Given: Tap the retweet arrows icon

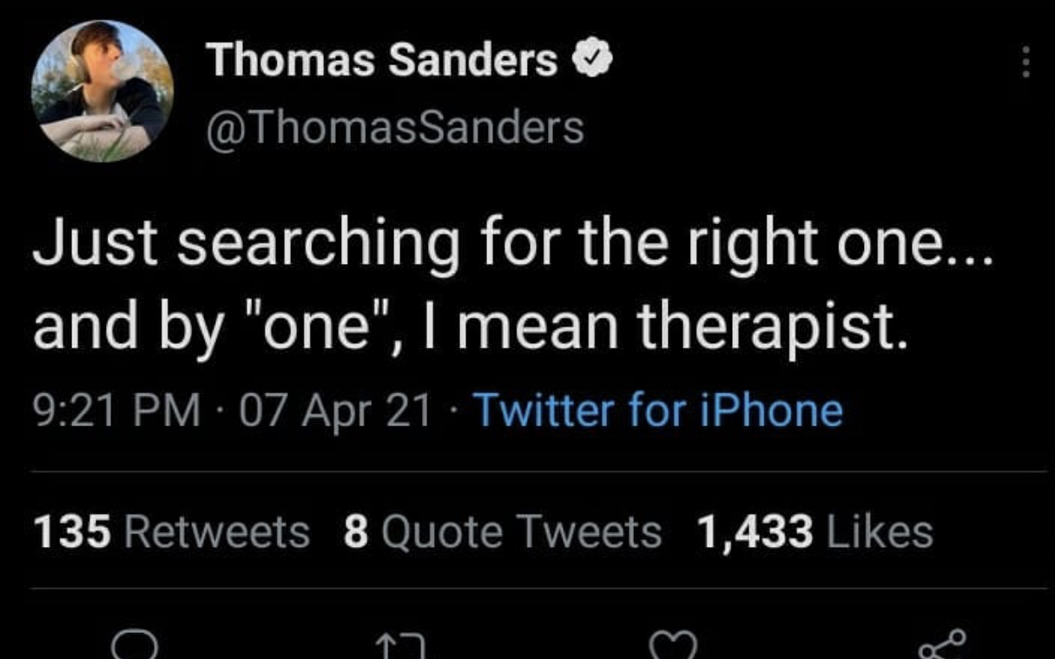Looking at the screenshot, I should (401, 647).
